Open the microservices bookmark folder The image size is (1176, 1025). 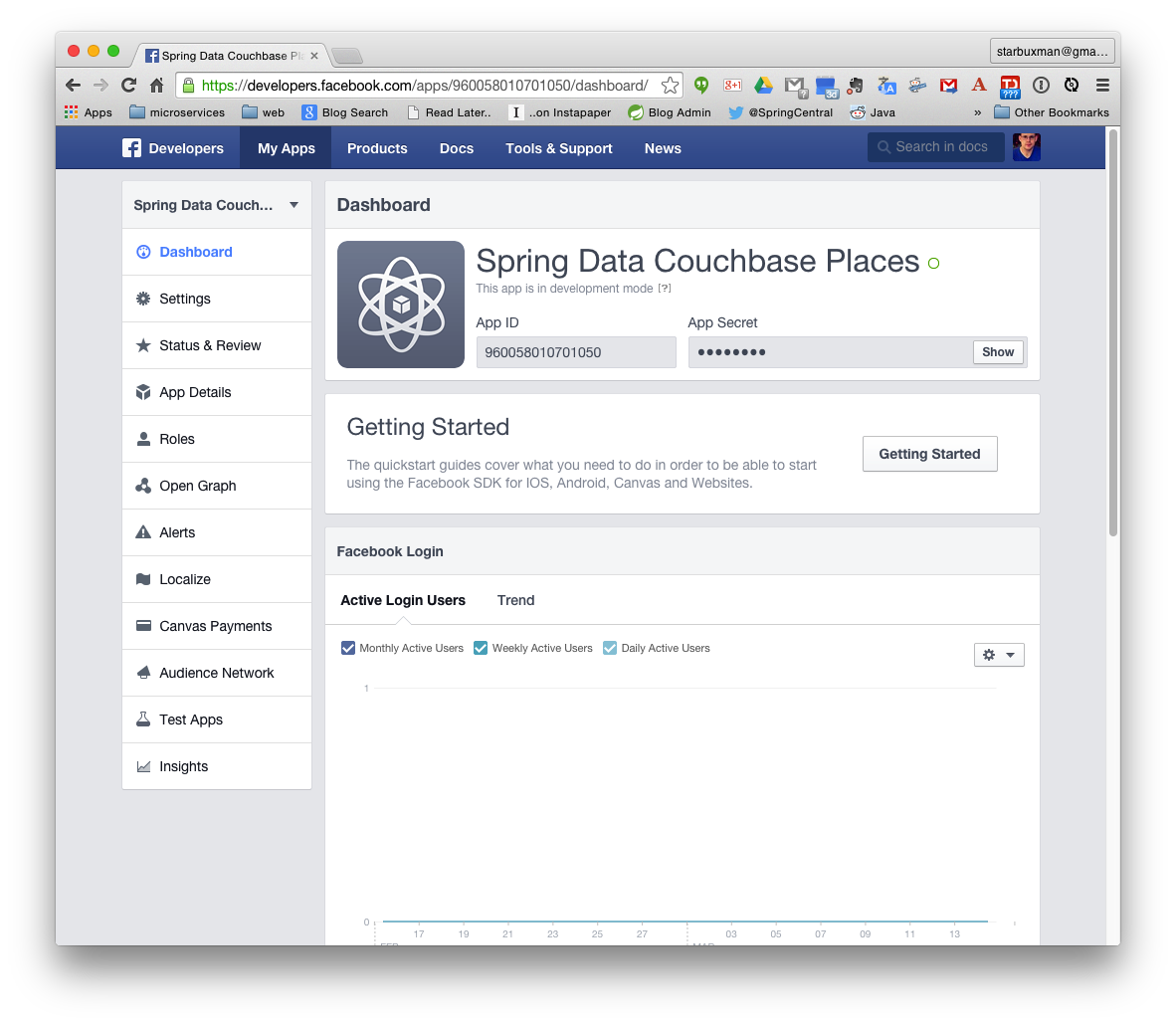(x=177, y=112)
